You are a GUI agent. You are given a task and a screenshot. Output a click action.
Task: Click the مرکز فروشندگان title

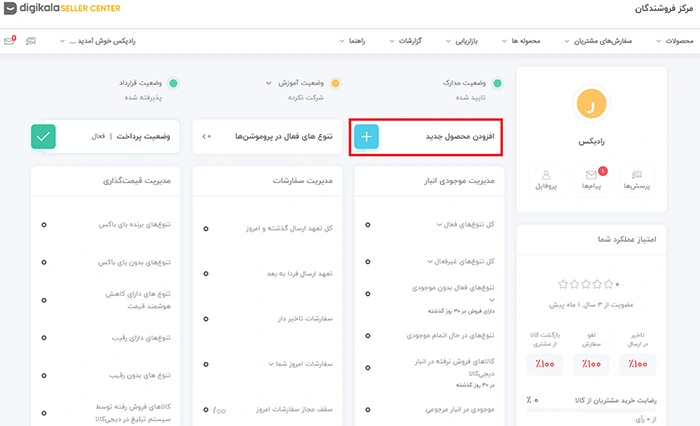coord(664,8)
